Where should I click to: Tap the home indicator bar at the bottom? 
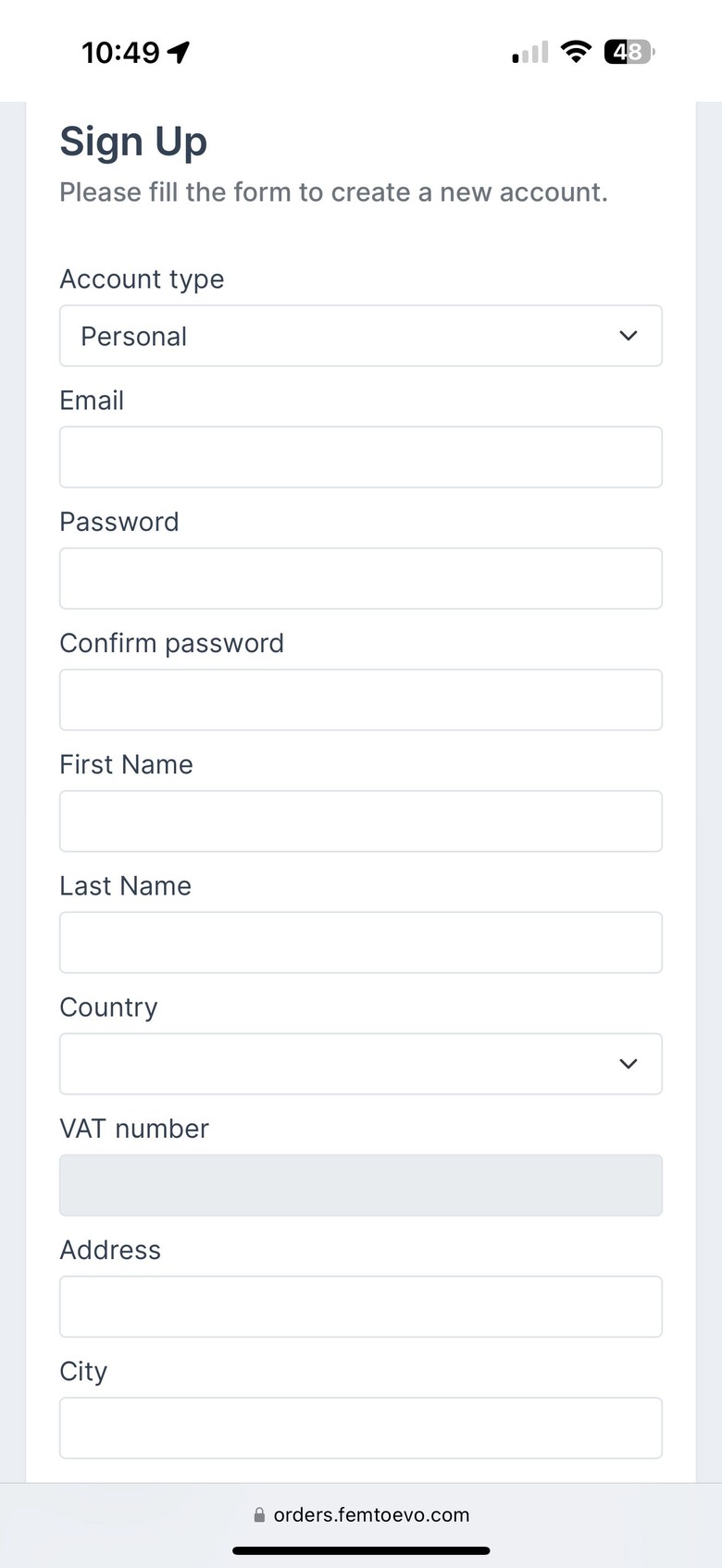click(x=361, y=1550)
